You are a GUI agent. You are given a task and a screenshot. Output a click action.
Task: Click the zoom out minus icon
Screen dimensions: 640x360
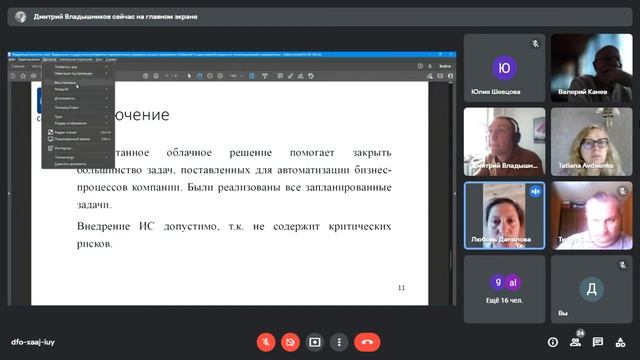click(210, 76)
